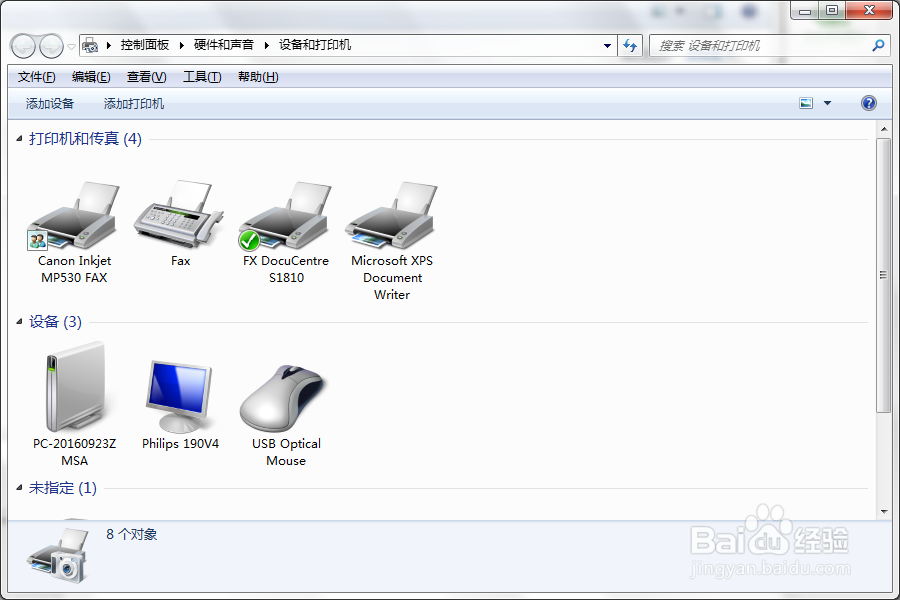Screen dimensions: 900x600
Task: Select the PC-20160923ZMSA computer icon
Action: [75, 386]
